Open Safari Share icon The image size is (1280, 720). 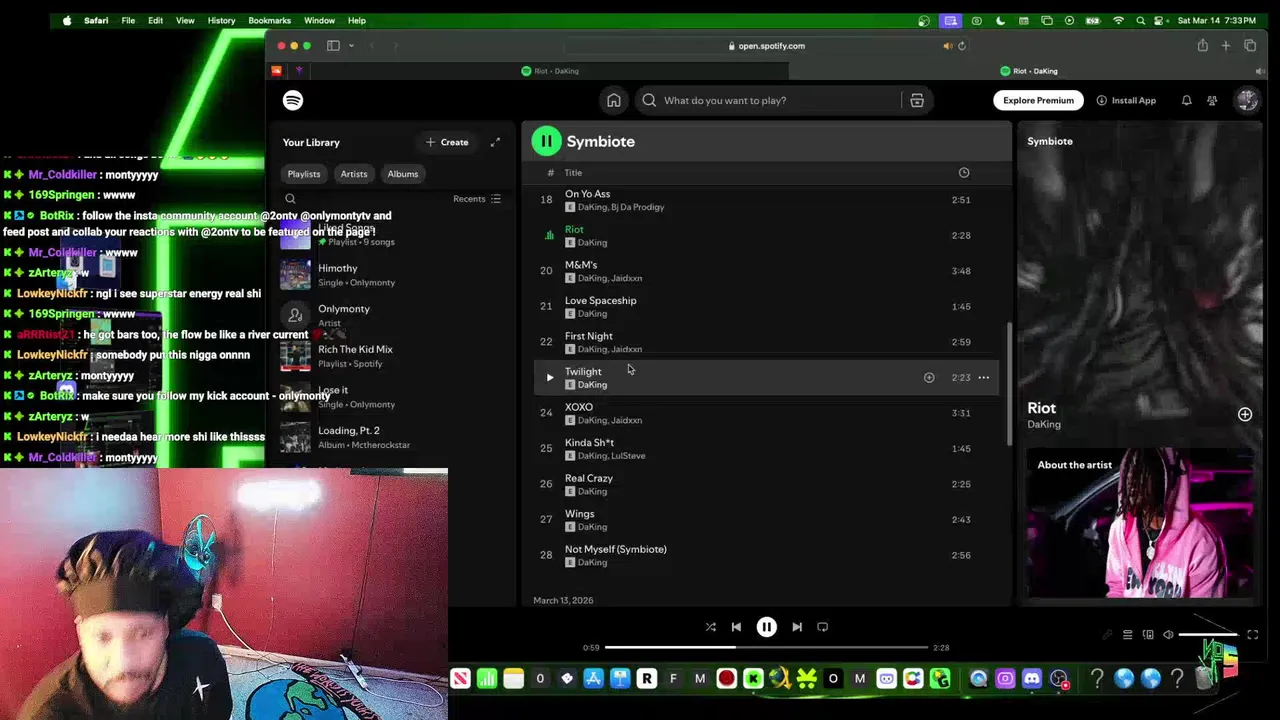(x=1202, y=46)
